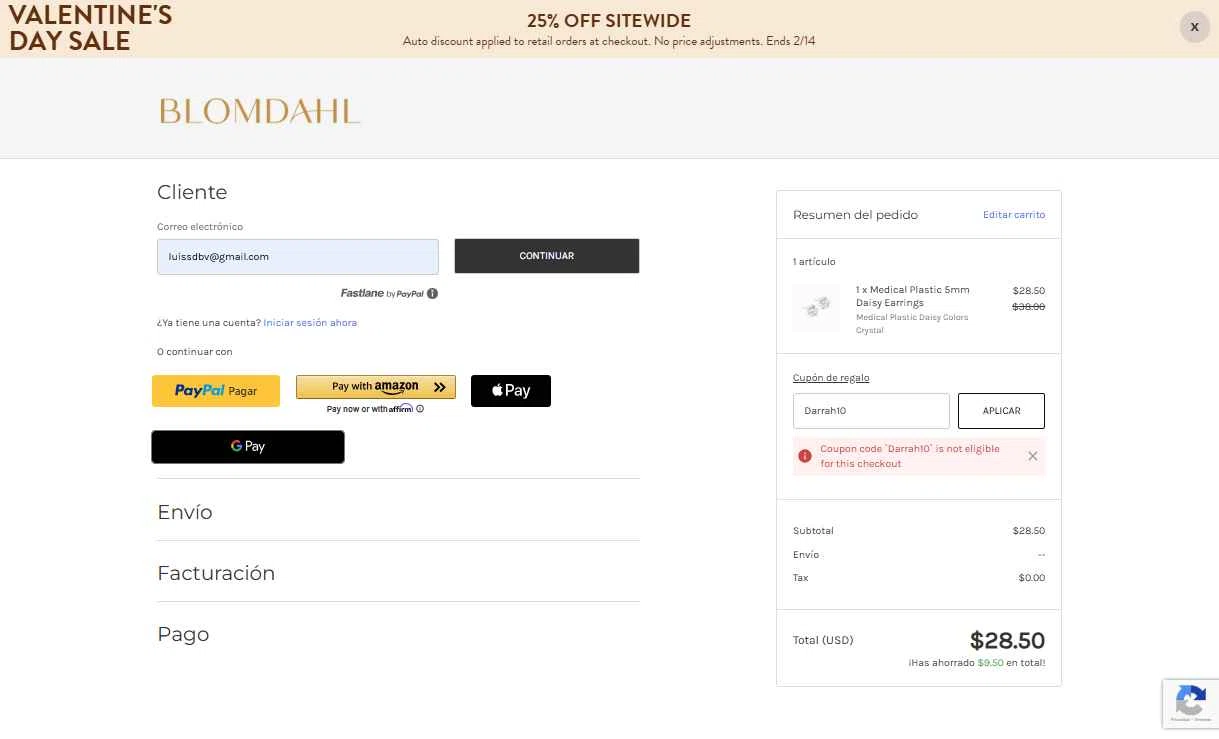Click the Affirm info icon
Screen dimensions: 1219x739
420,409
